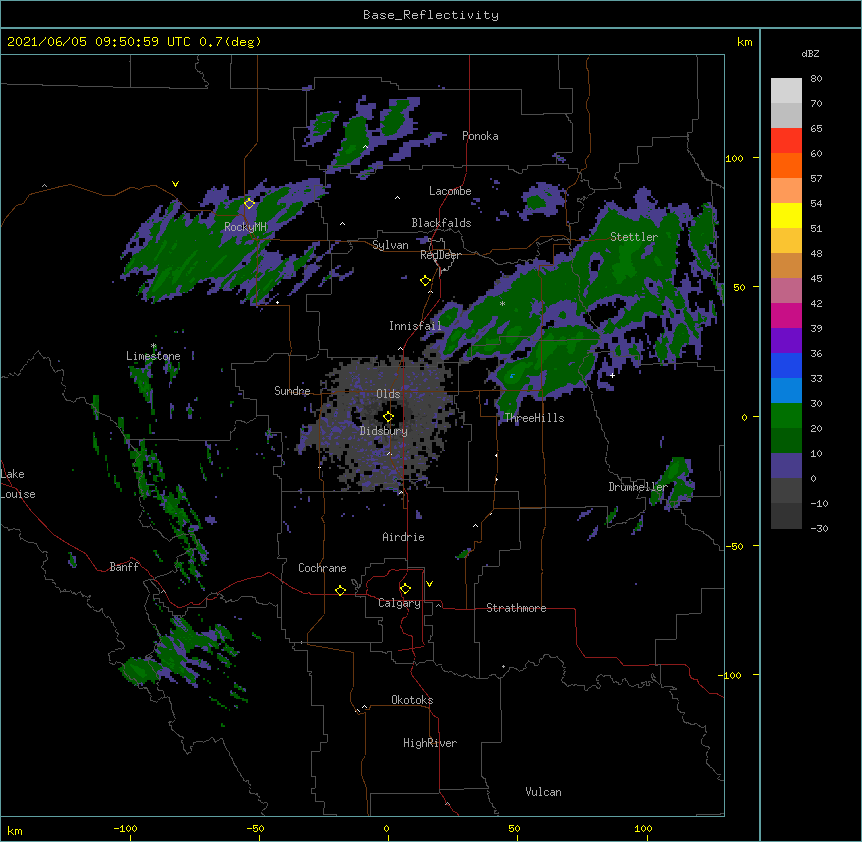Click the white asterisk above Limestone label
The height and width of the screenshot is (842, 862).
[153, 346]
